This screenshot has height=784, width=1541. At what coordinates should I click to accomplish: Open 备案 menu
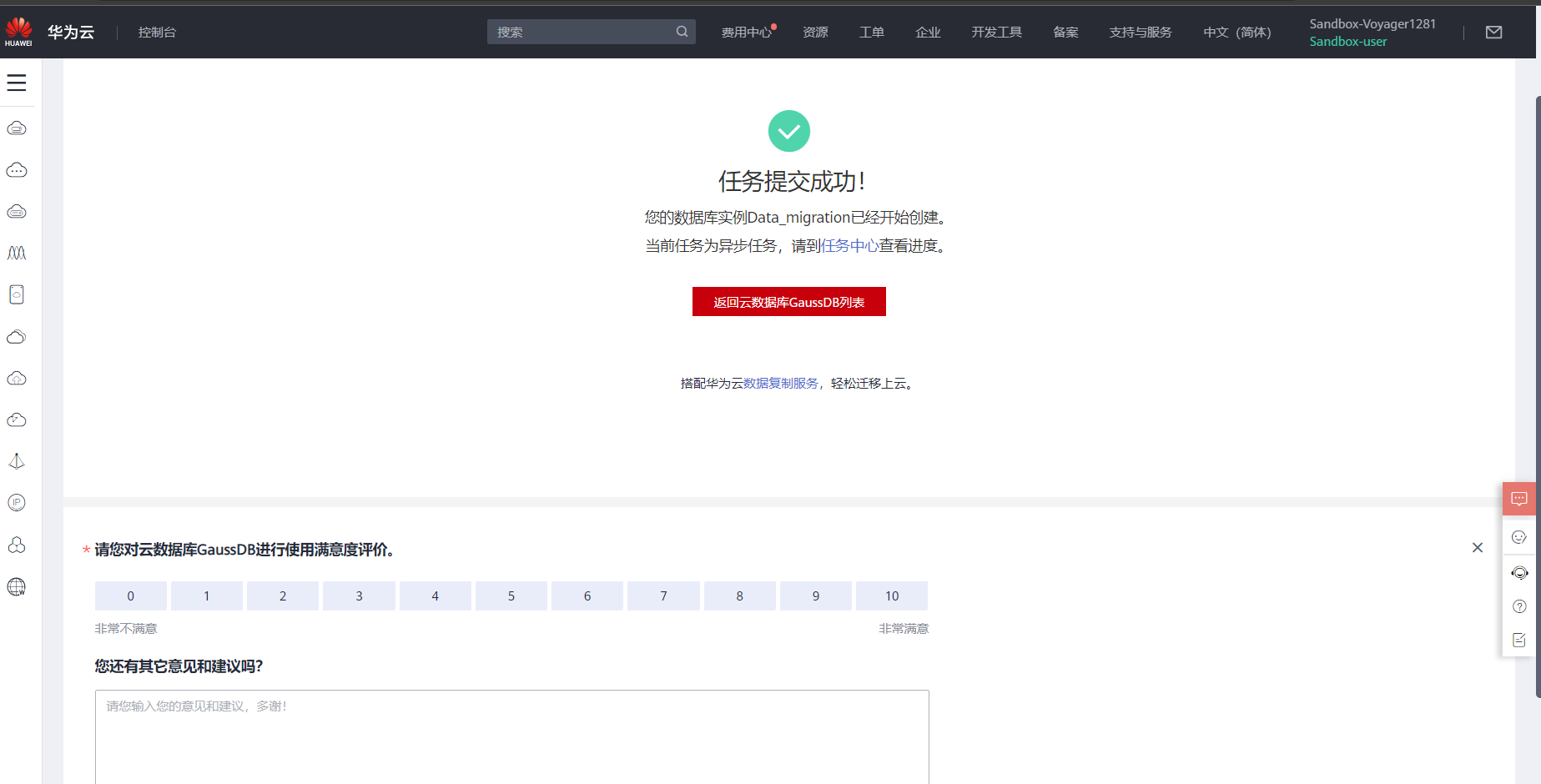(x=1065, y=33)
